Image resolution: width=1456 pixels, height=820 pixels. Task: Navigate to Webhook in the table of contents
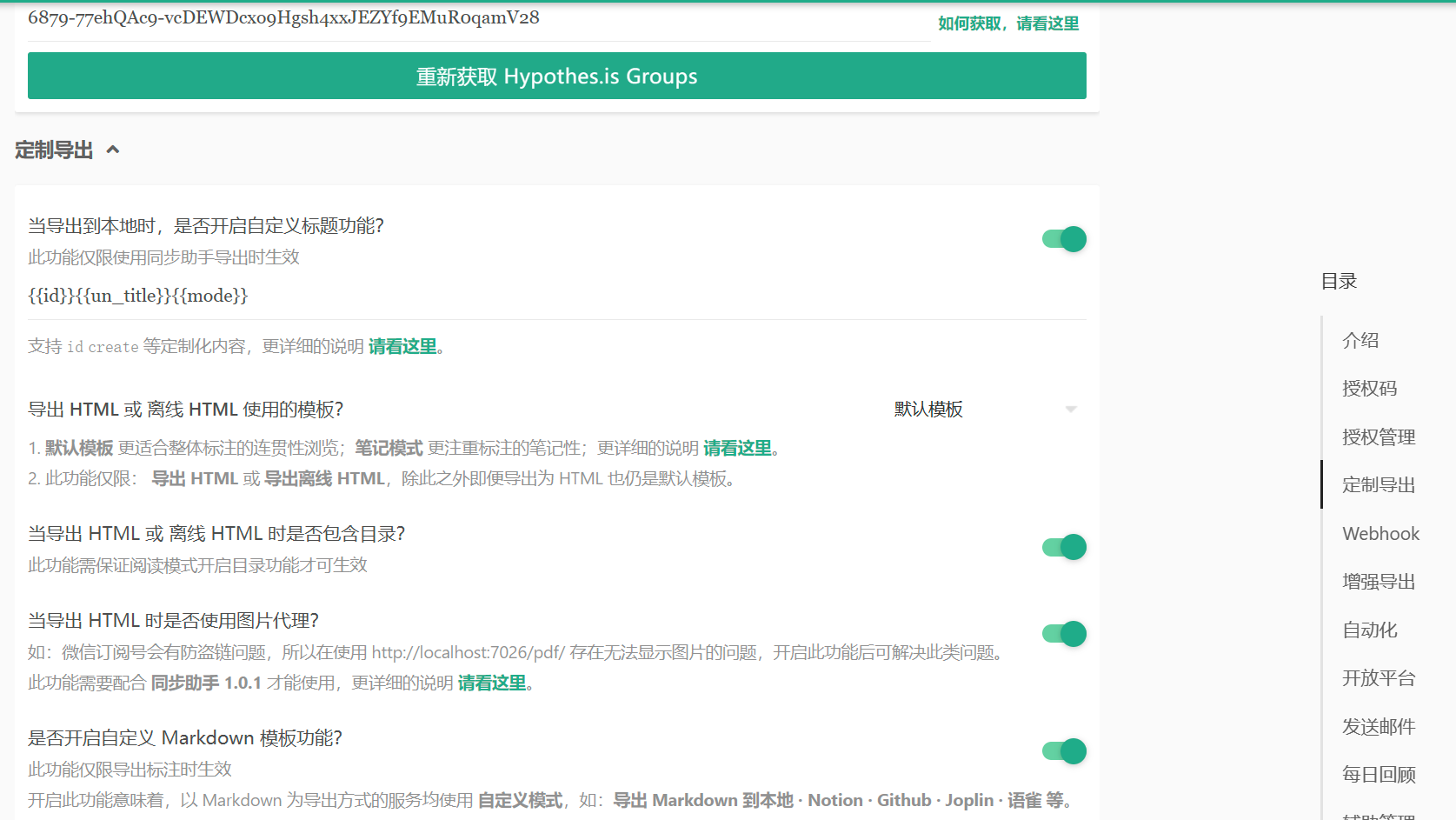click(1380, 533)
